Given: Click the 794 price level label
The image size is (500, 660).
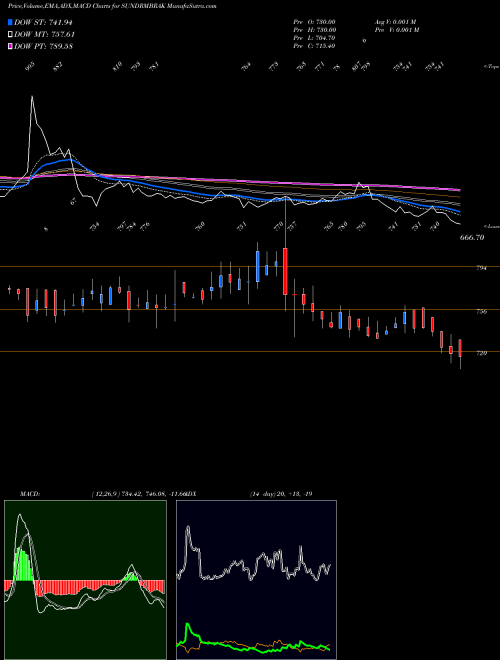Looking at the screenshot, I should pos(481,267).
